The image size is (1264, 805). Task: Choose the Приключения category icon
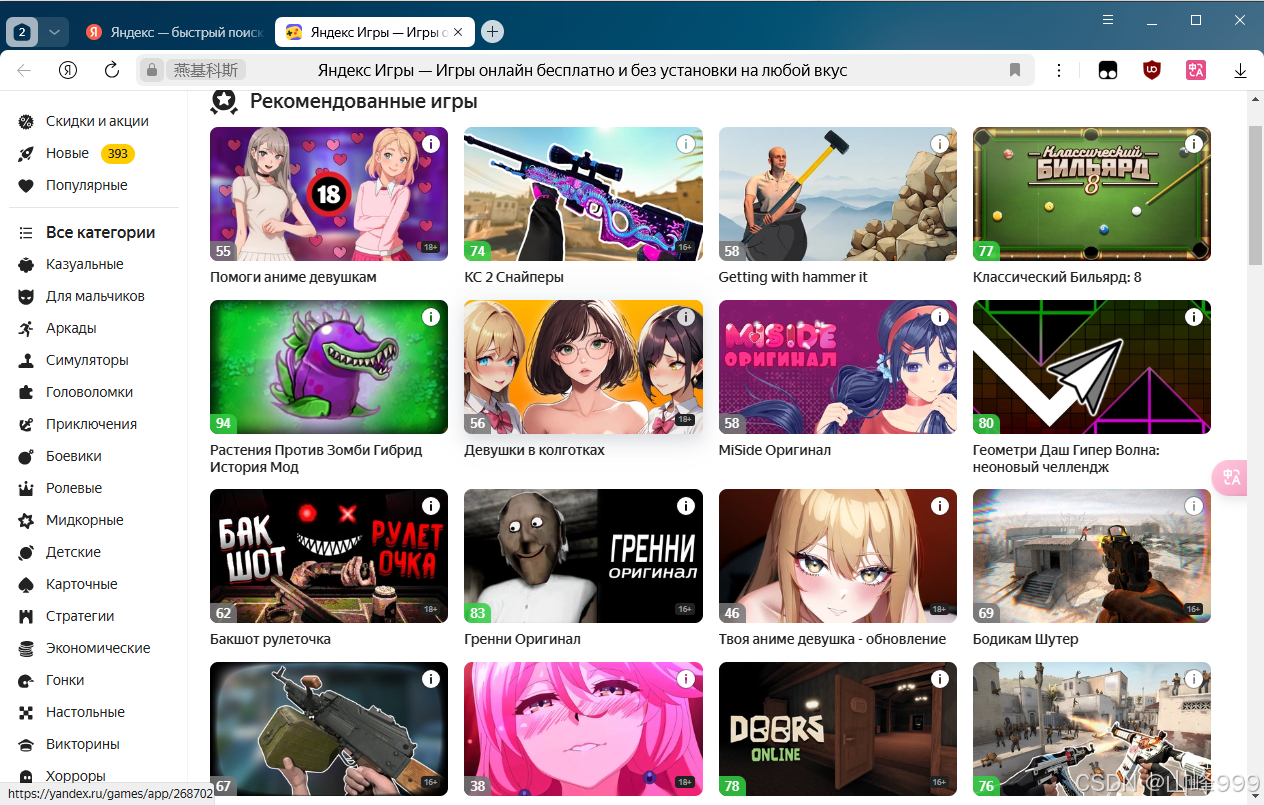[27, 424]
